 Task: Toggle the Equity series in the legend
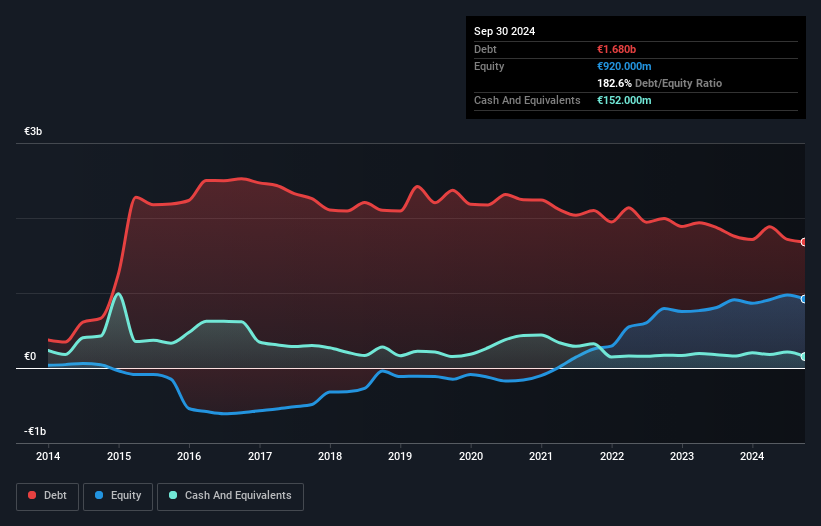[x=118, y=496]
